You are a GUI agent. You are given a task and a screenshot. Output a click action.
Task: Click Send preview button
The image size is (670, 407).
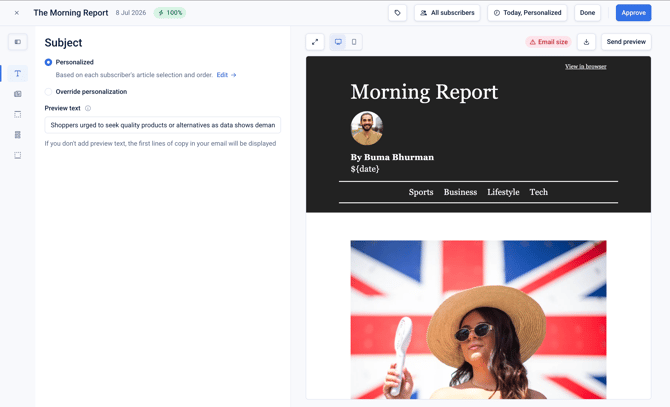(x=626, y=42)
